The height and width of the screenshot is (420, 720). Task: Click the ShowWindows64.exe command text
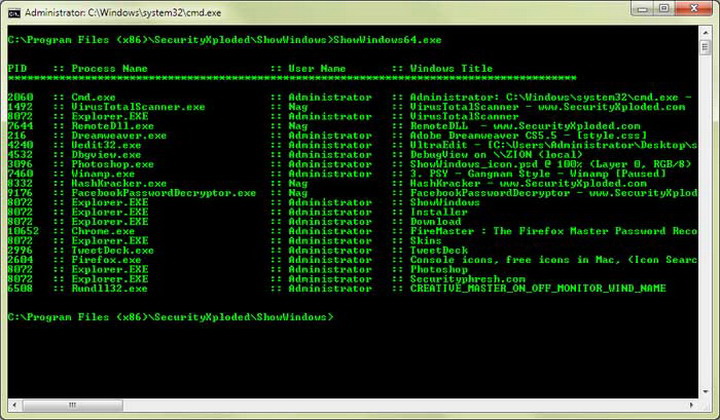(x=387, y=40)
